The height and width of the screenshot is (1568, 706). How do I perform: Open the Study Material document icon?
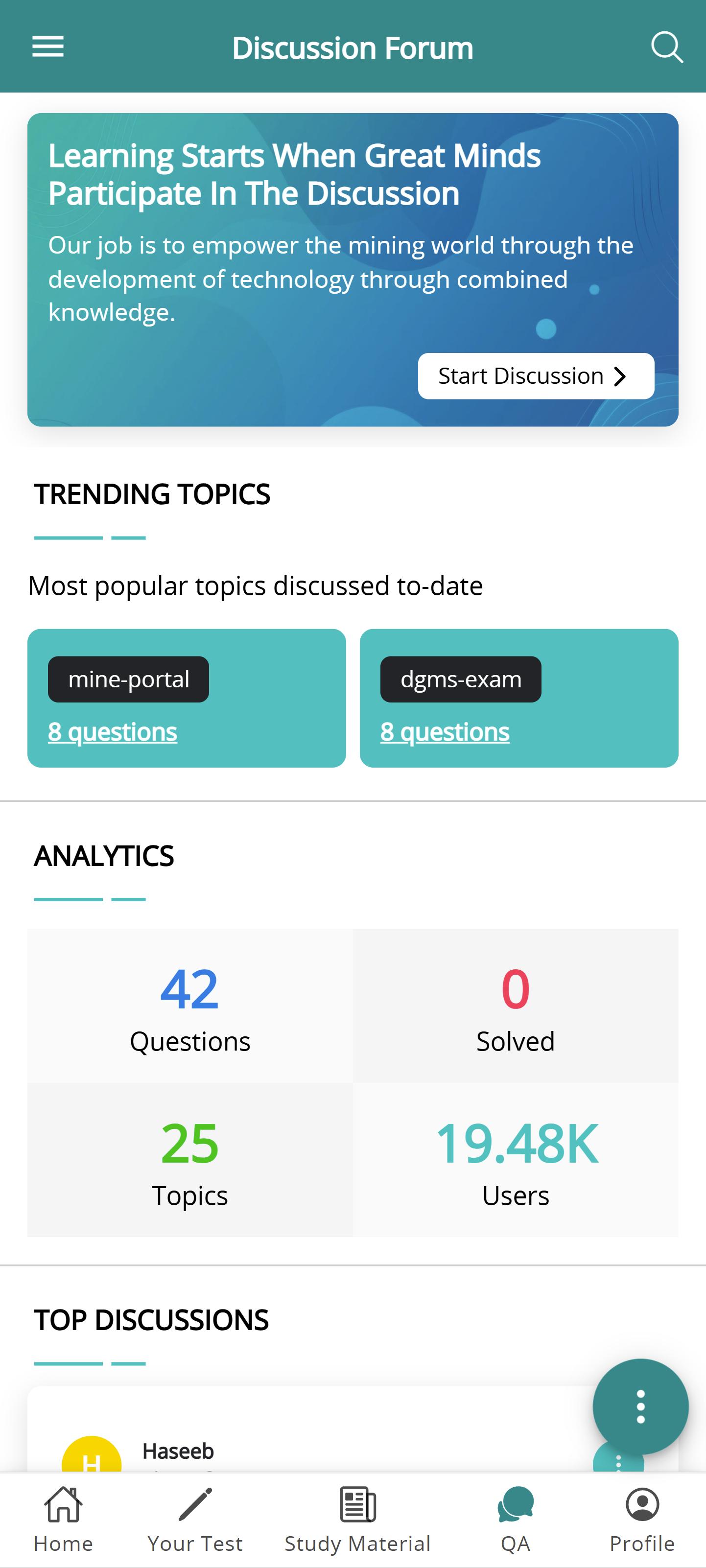point(357,1504)
